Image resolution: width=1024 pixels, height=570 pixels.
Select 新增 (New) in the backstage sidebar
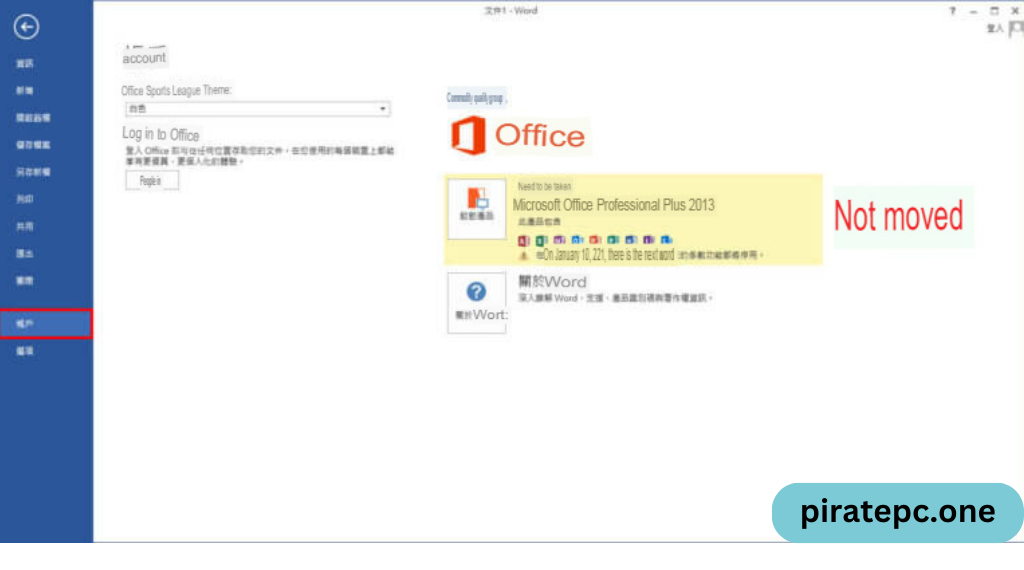click(x=25, y=91)
